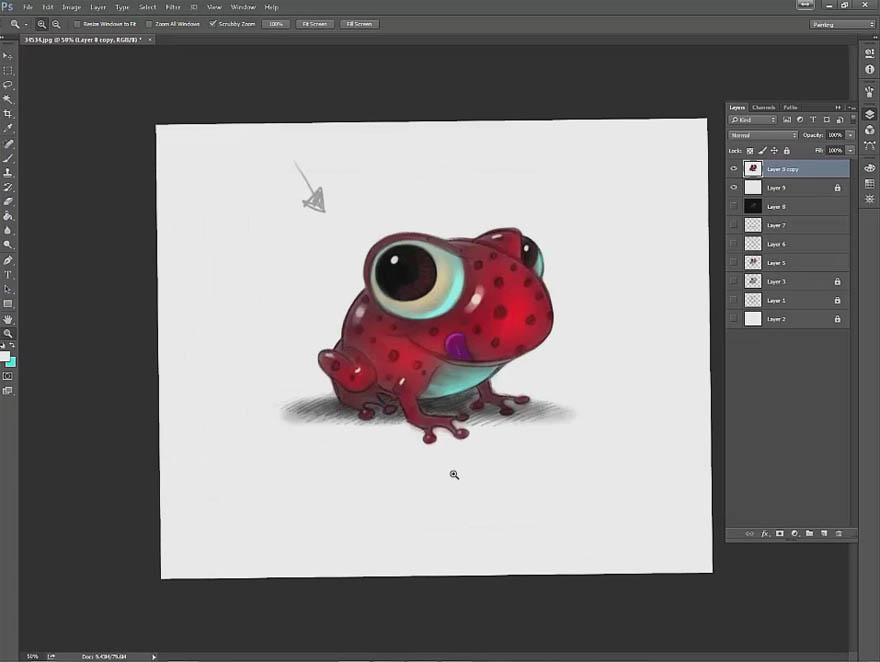Open the Zoom tool preset picker arrow
Screen dimensions: 880x662
point(26,25)
